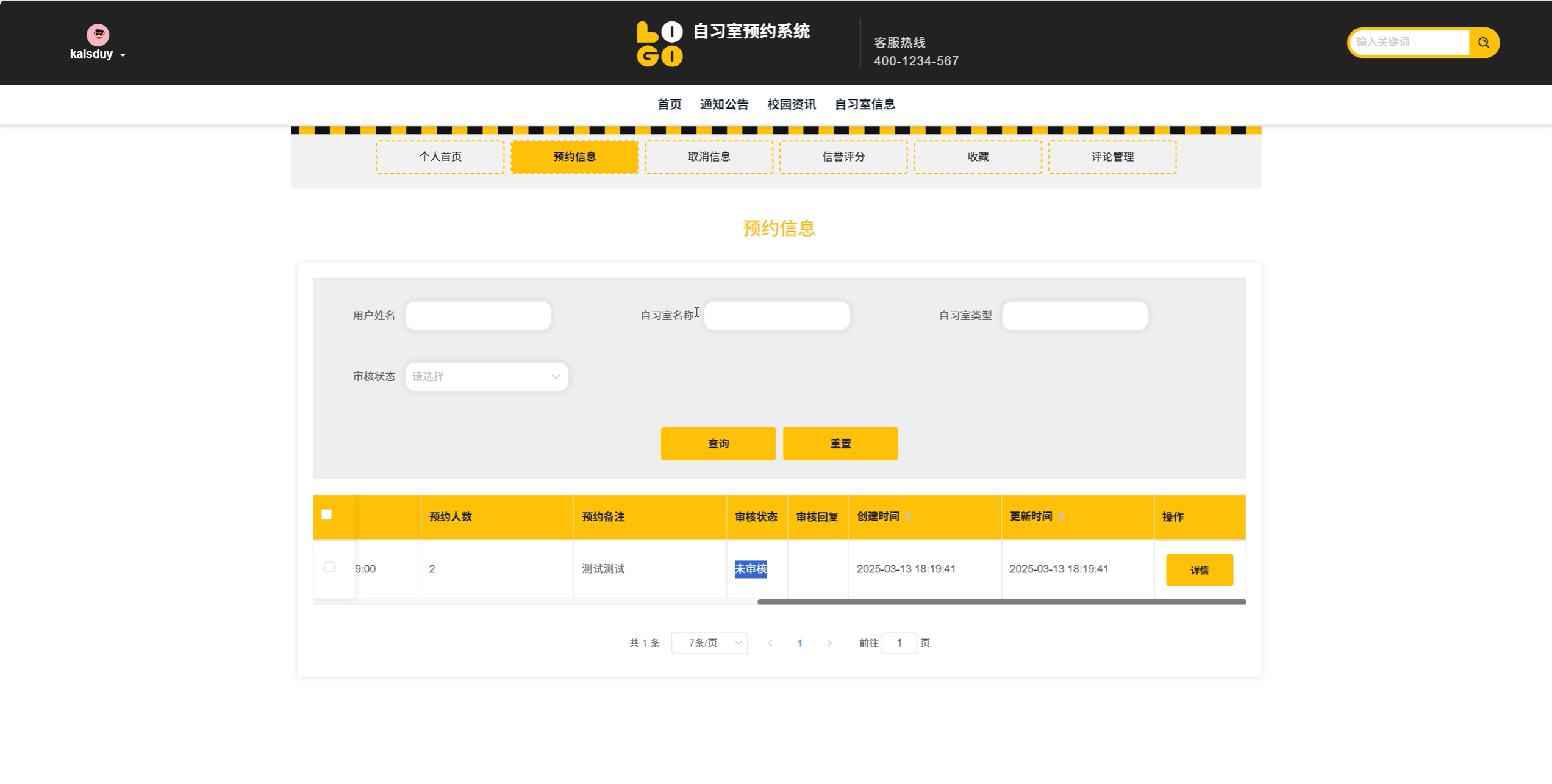Click the table horizontal scrollbar
Image resolution: width=1552 pixels, height=784 pixels.
(1001, 602)
